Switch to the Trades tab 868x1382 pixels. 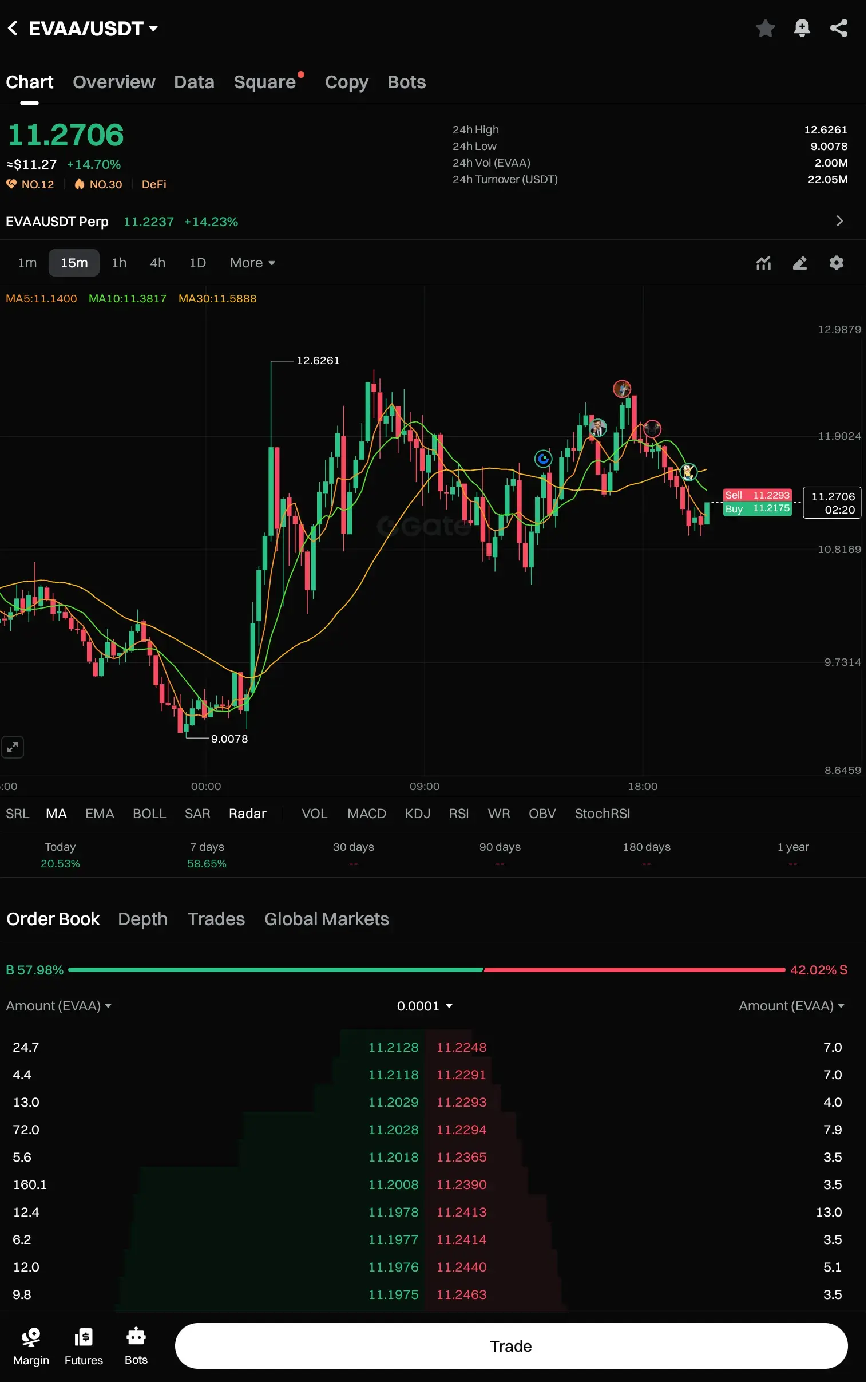pos(216,919)
